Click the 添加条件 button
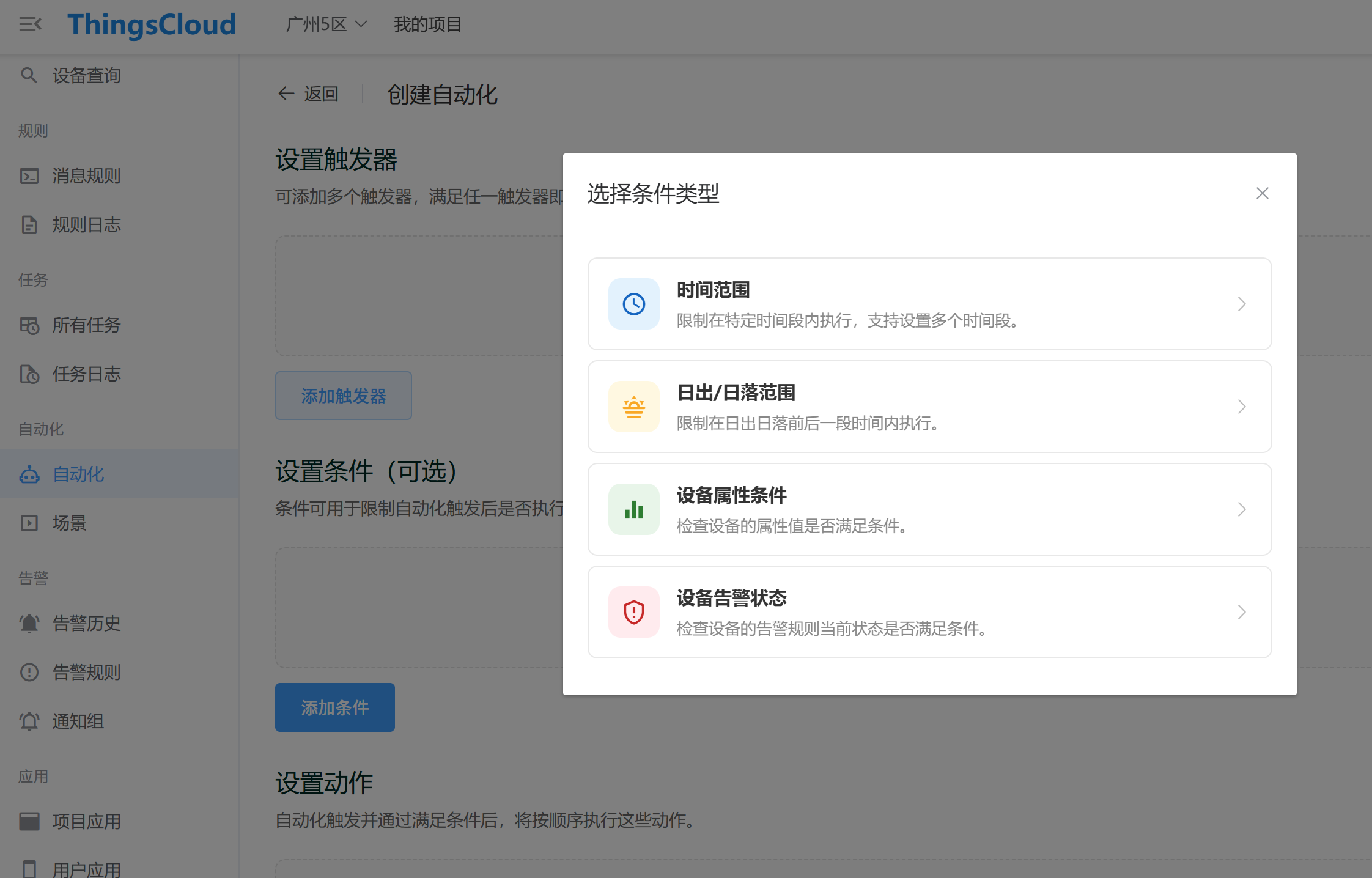This screenshot has width=1372, height=878. coord(334,707)
